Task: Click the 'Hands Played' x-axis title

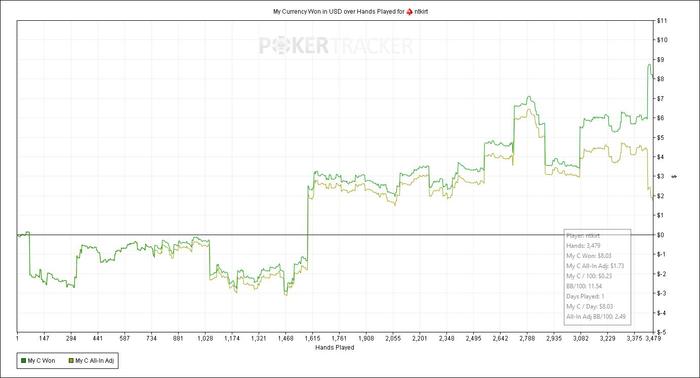Action: tap(335, 347)
